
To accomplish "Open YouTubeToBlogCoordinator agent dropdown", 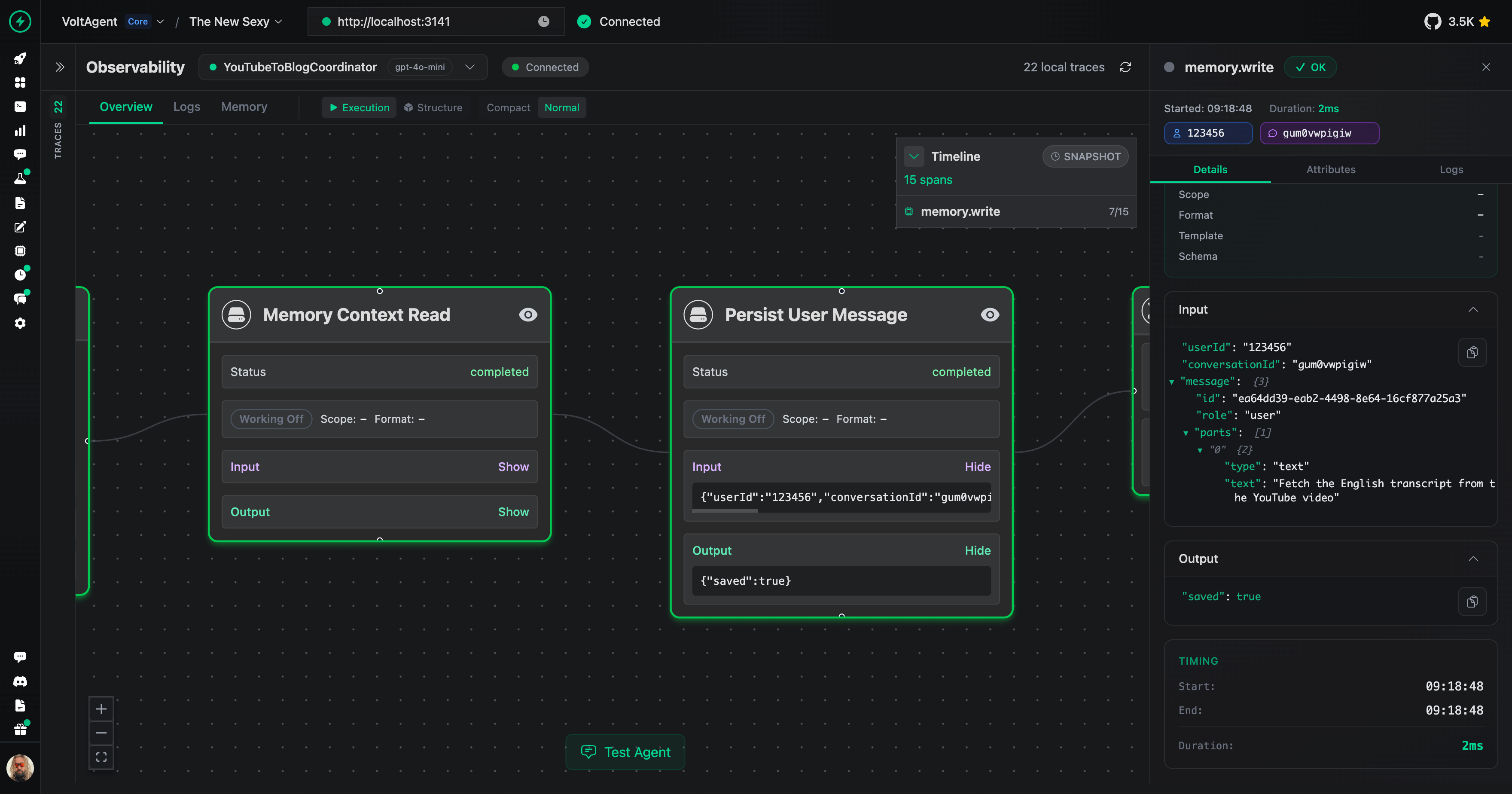I will pos(469,67).
